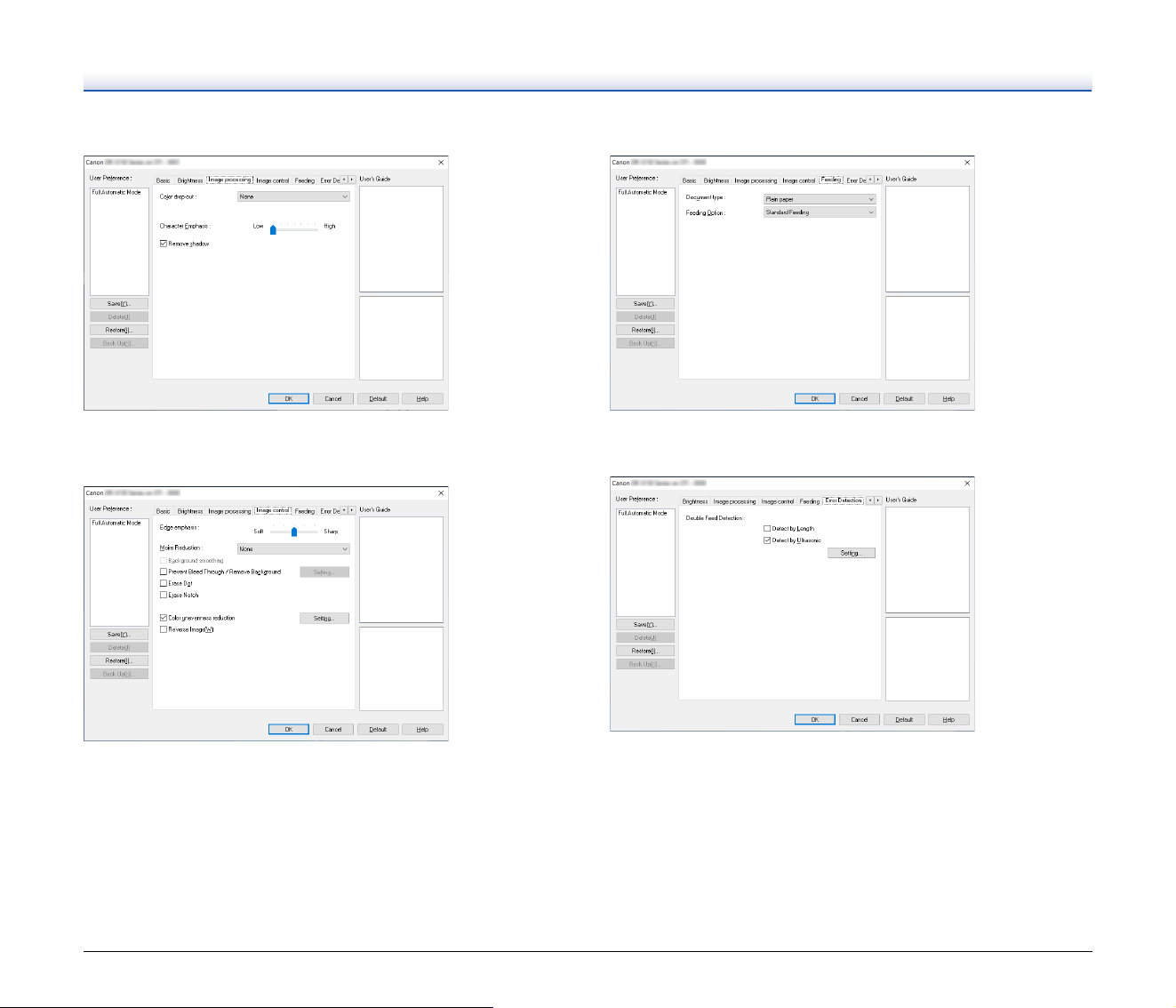Viewport: 1176px width, 1008px height.
Task: Uncheck the Remove shadow checkbox
Action: click(x=164, y=244)
